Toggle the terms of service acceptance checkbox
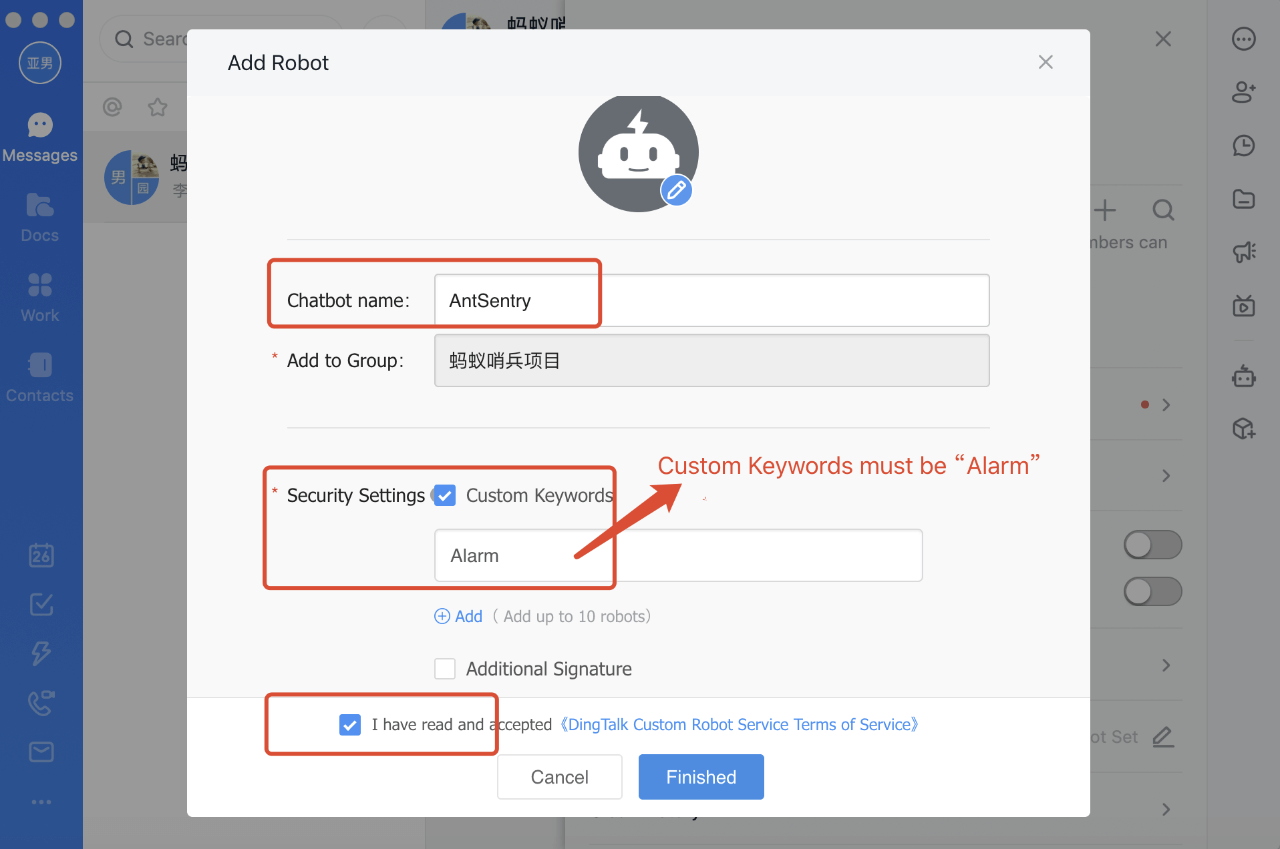 [x=350, y=725]
